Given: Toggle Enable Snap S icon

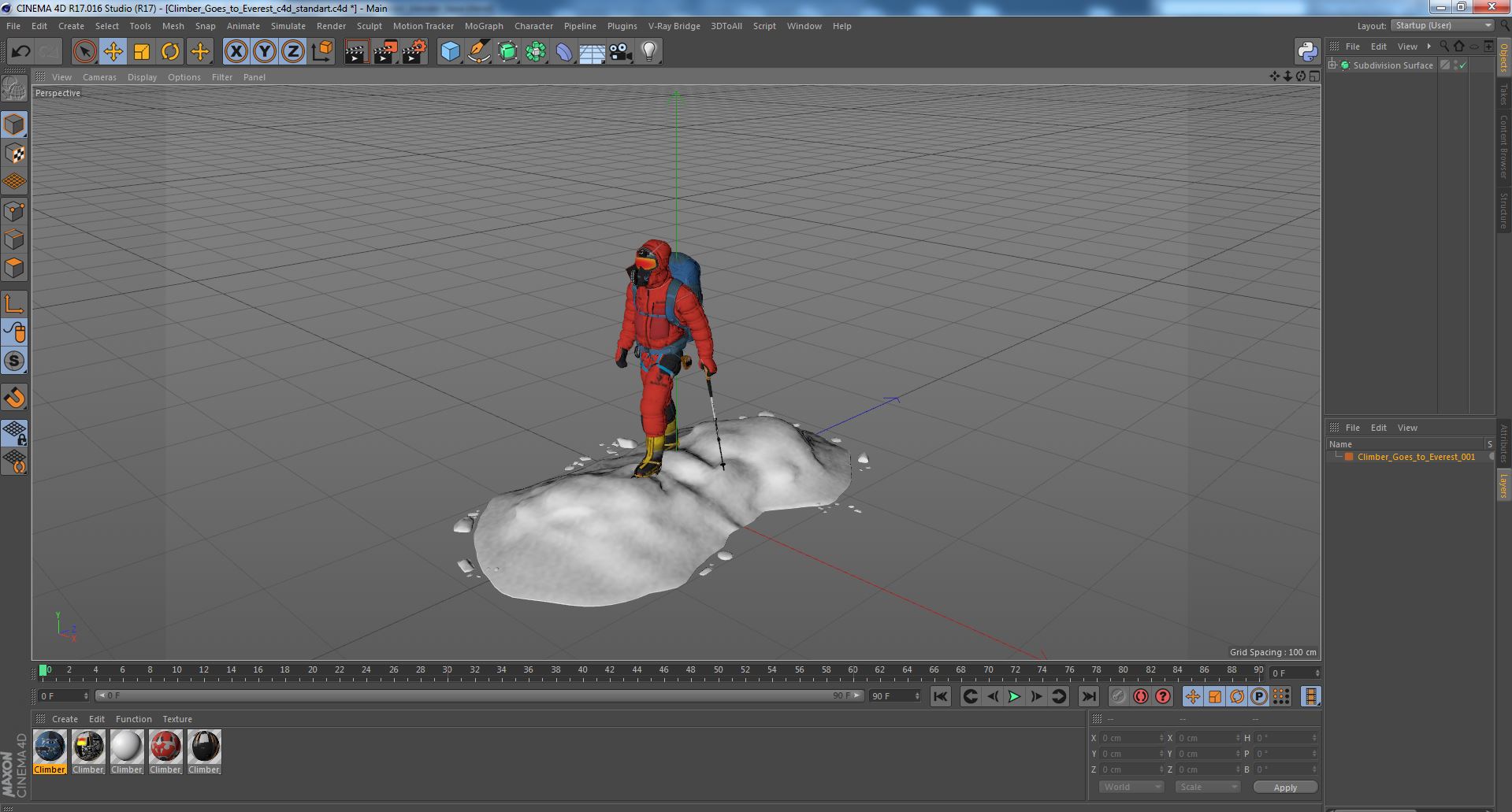Looking at the screenshot, I should pos(14,362).
